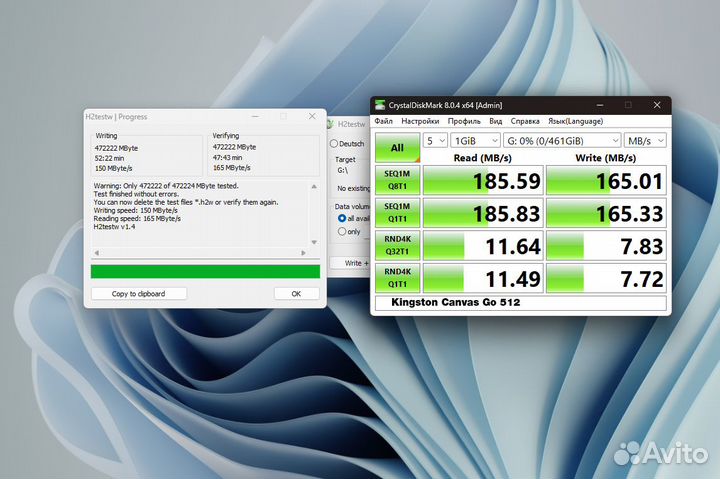Screen dimensions: 720x479
Task: Close the CrystalDiskMark window
Action: coord(657,105)
